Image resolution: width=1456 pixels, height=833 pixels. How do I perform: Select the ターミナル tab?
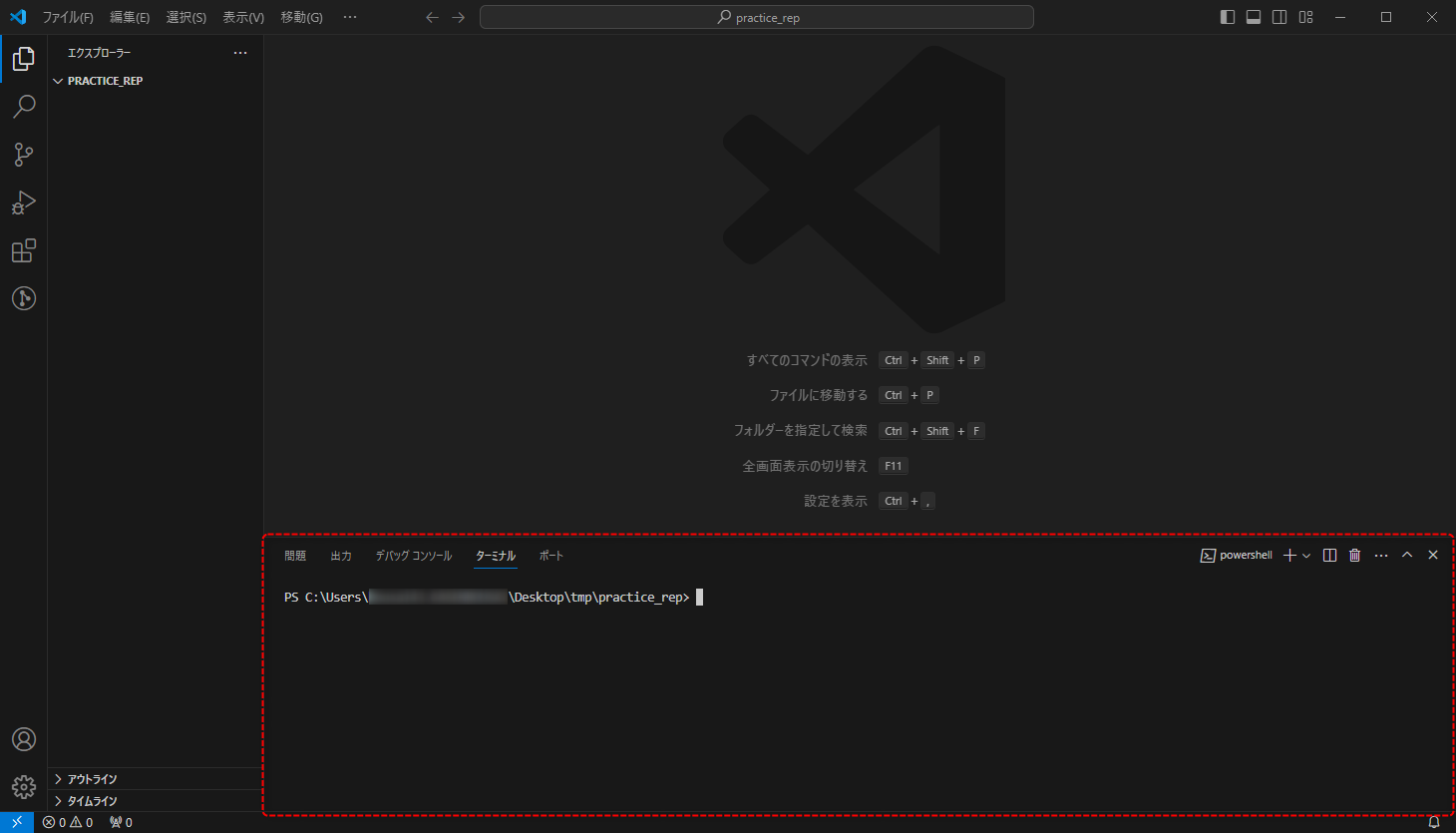(496, 556)
